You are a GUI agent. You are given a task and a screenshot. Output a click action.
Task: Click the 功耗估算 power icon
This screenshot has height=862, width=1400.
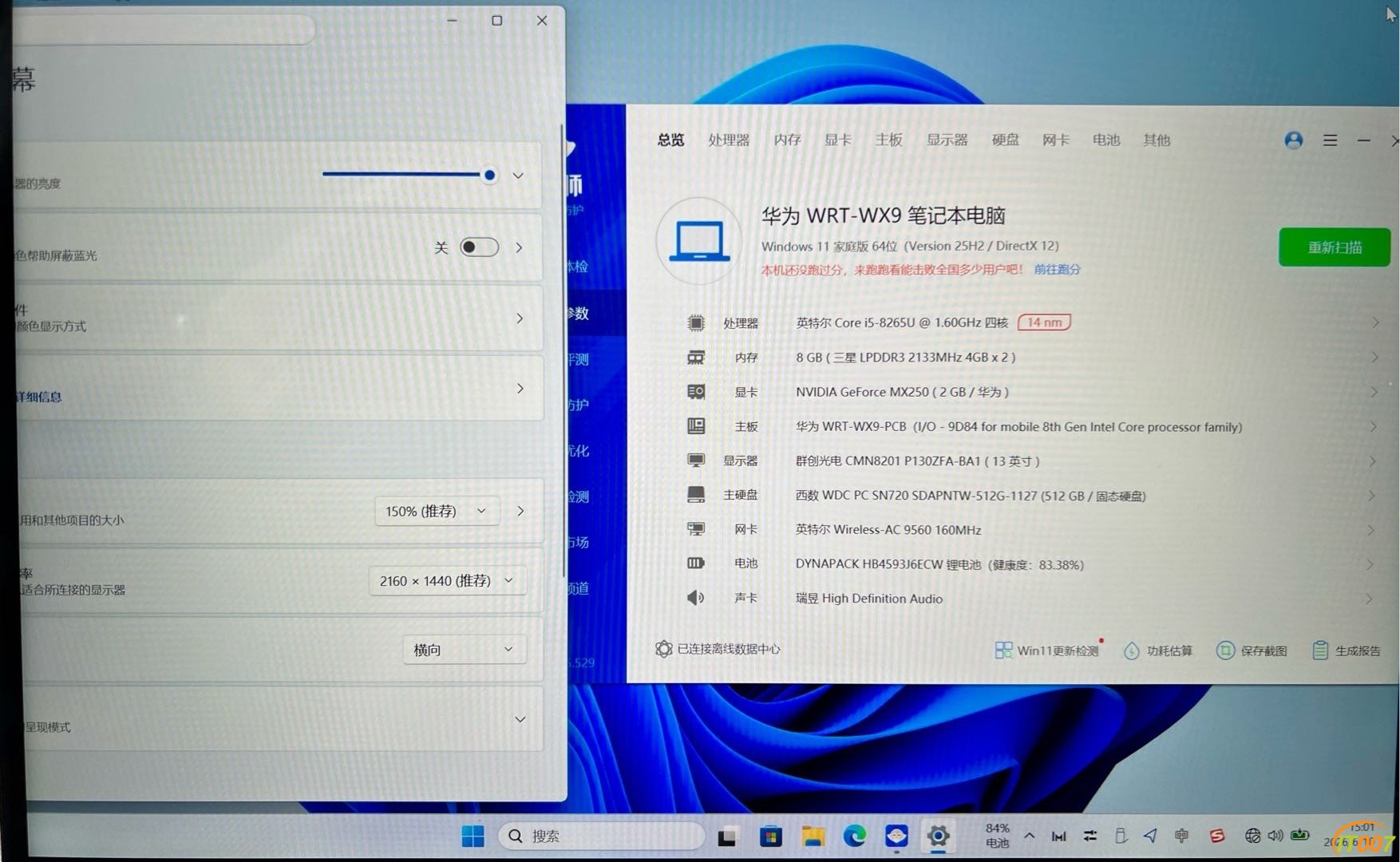click(x=1131, y=651)
